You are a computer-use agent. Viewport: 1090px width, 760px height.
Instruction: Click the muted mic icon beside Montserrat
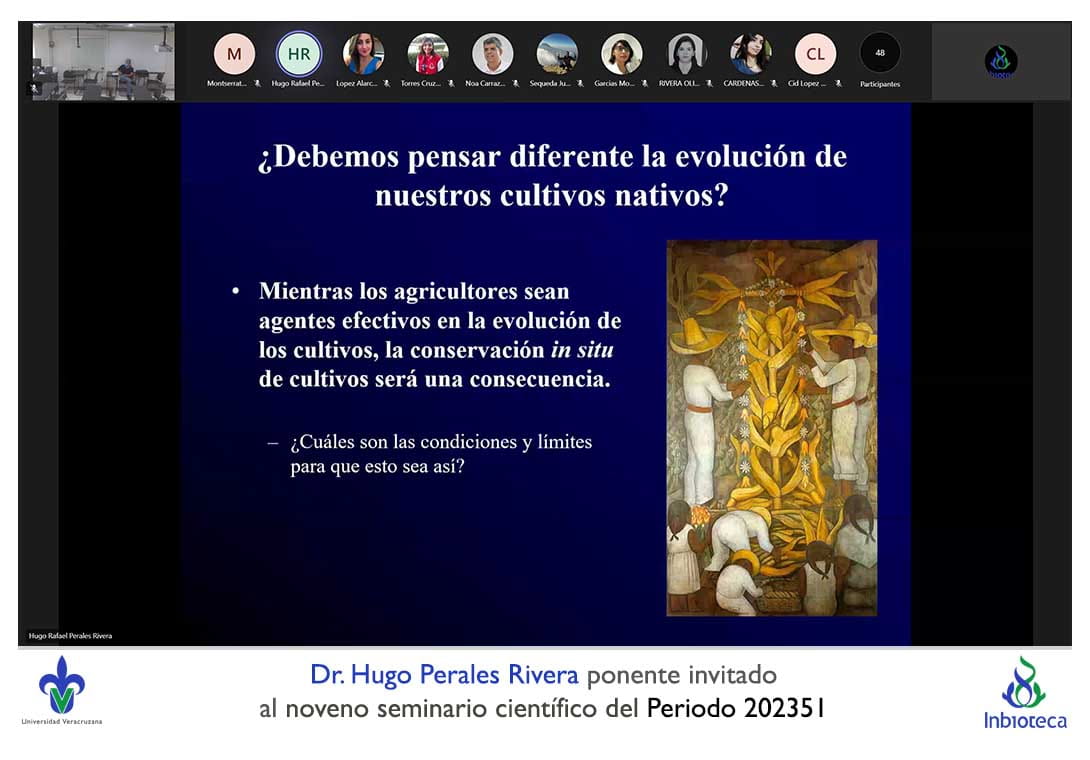coord(258,84)
